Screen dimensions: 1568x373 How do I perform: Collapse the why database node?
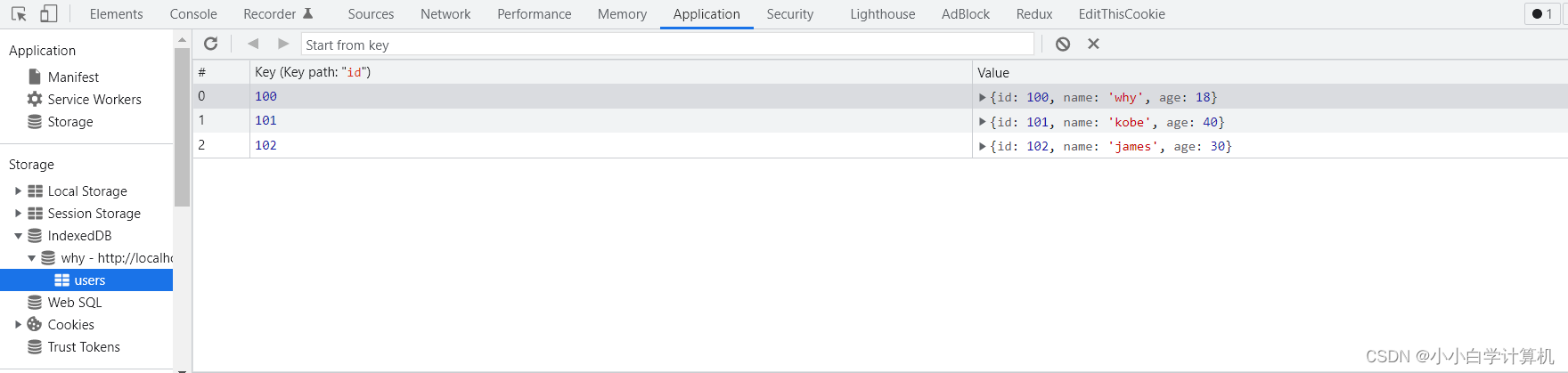click(x=31, y=258)
